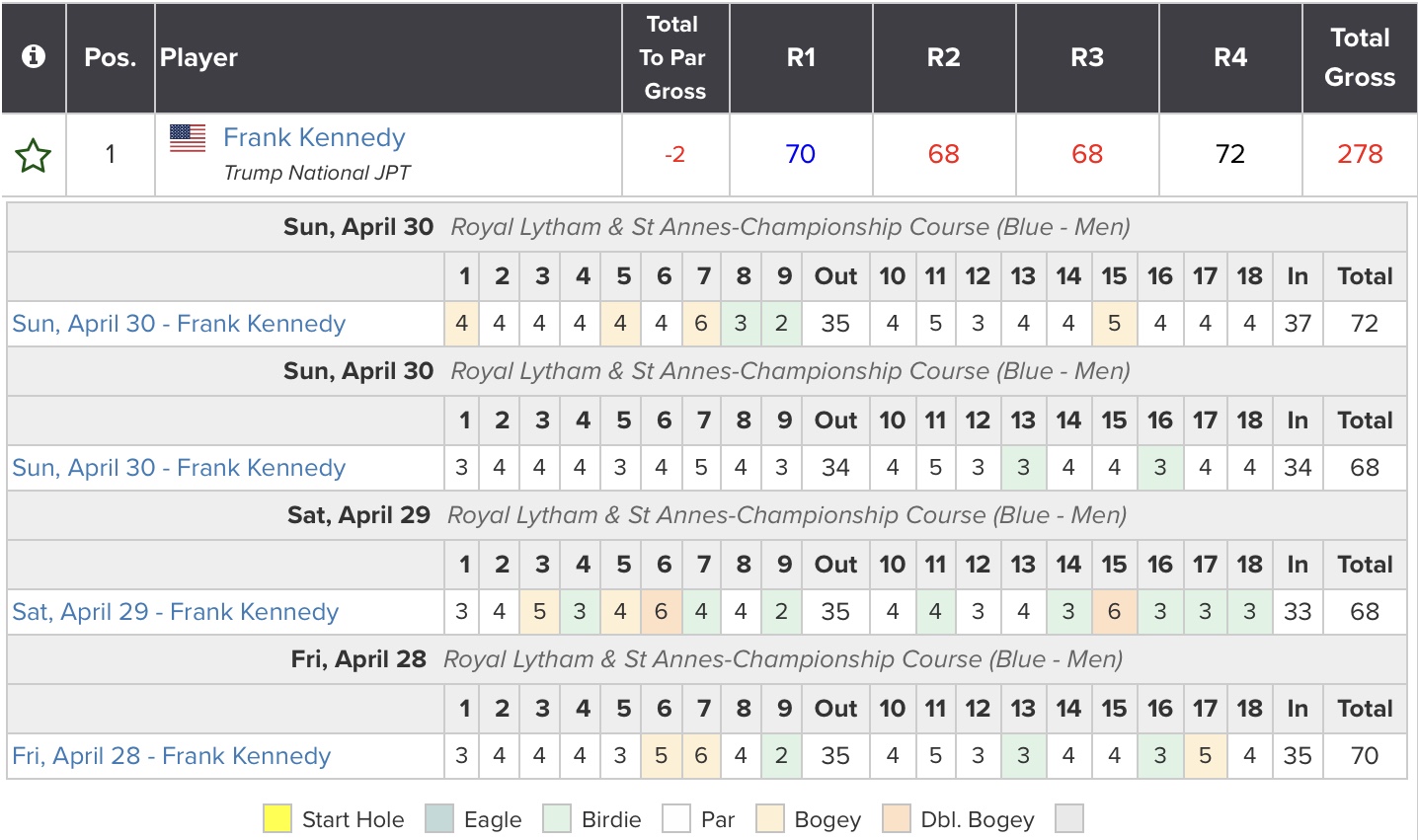The width and height of the screenshot is (1418, 840).
Task: Click the Bogey legend color swatch
Action: pos(769,819)
